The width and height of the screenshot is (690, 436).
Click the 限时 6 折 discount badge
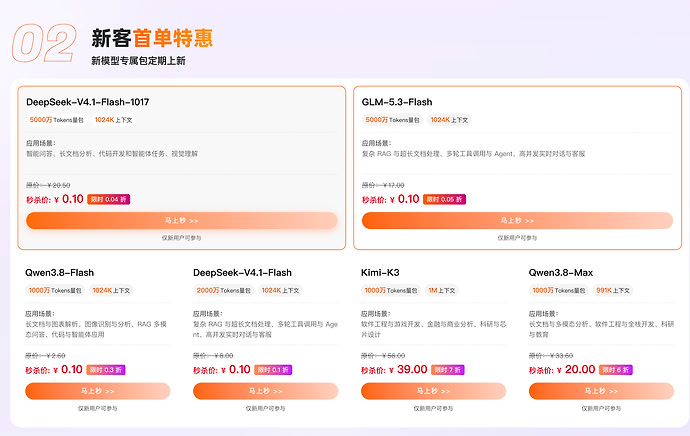(x=616, y=370)
